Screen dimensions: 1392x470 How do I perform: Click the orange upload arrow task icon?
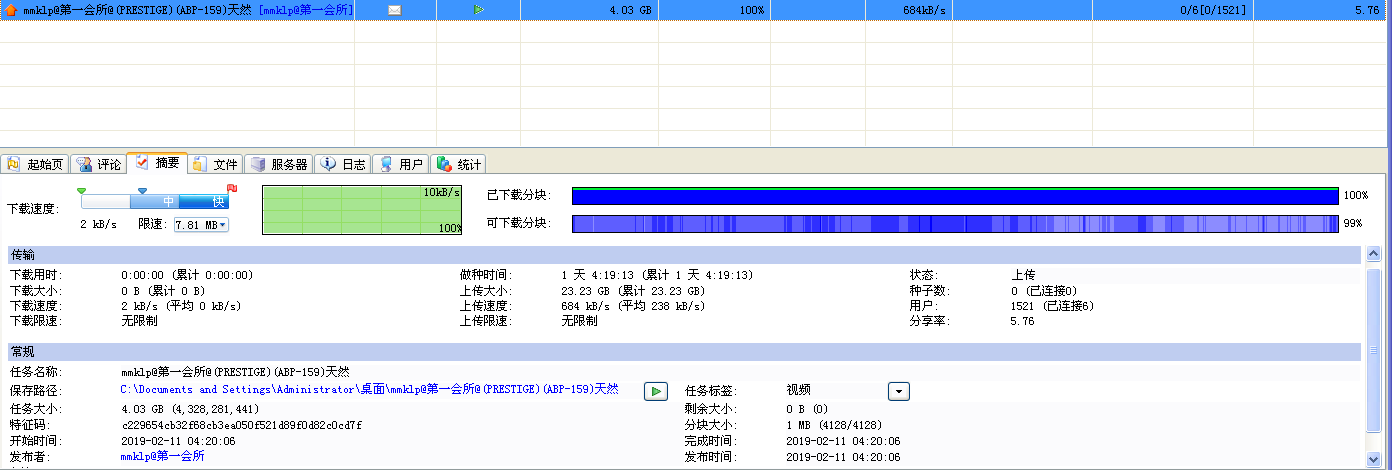pyautogui.click(x=10, y=10)
